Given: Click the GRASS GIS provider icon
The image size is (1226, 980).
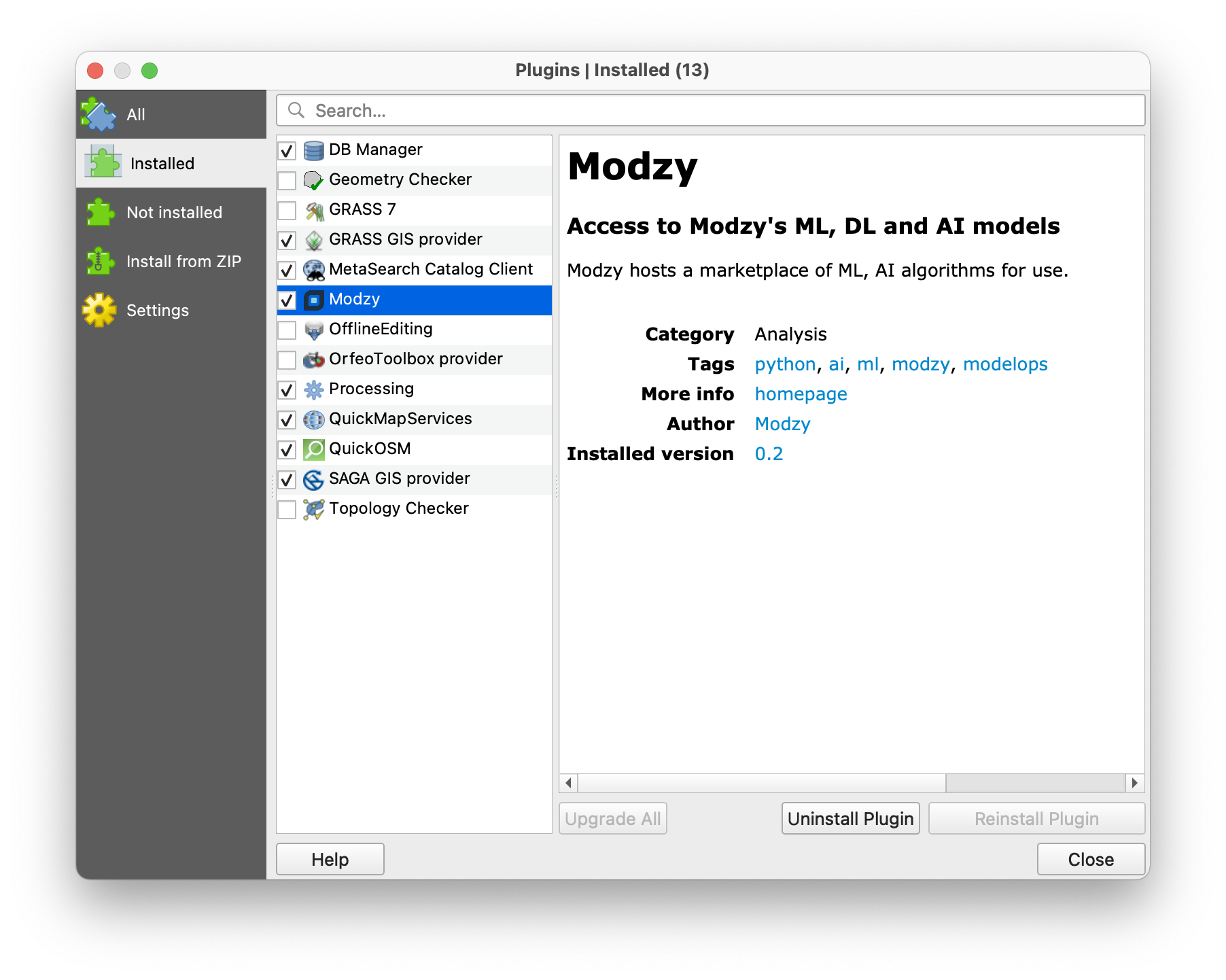Looking at the screenshot, I should click(x=313, y=239).
